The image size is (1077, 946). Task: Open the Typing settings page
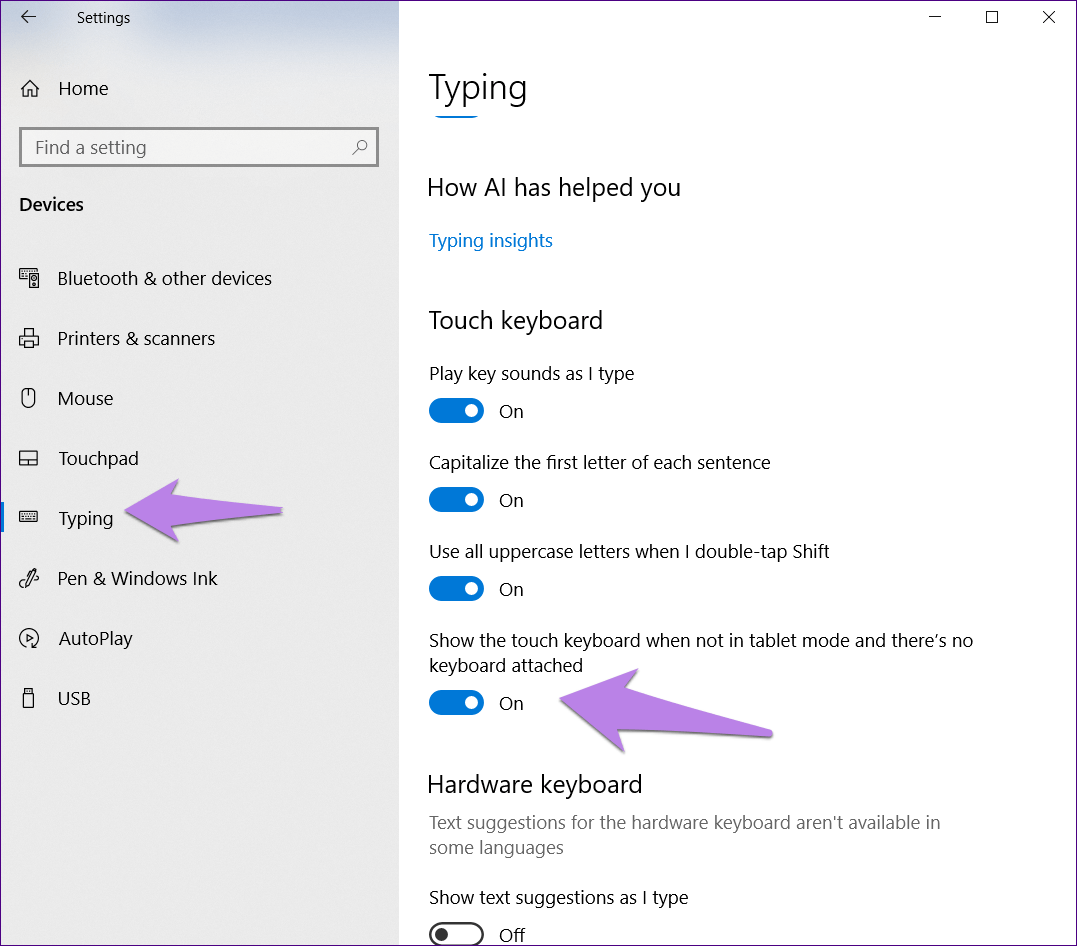coord(86,518)
